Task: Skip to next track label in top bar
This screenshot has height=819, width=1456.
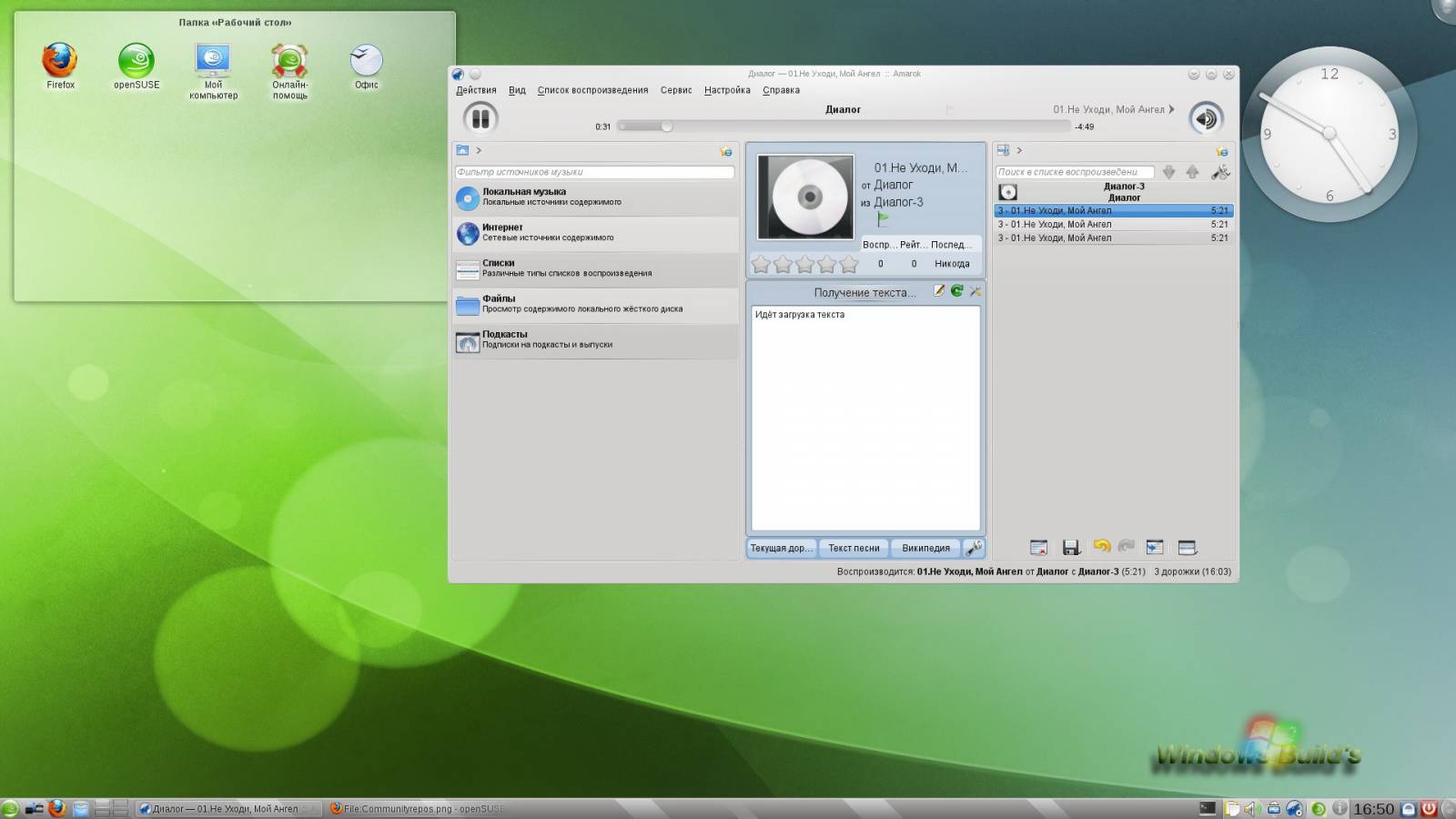Action: 1113,109
